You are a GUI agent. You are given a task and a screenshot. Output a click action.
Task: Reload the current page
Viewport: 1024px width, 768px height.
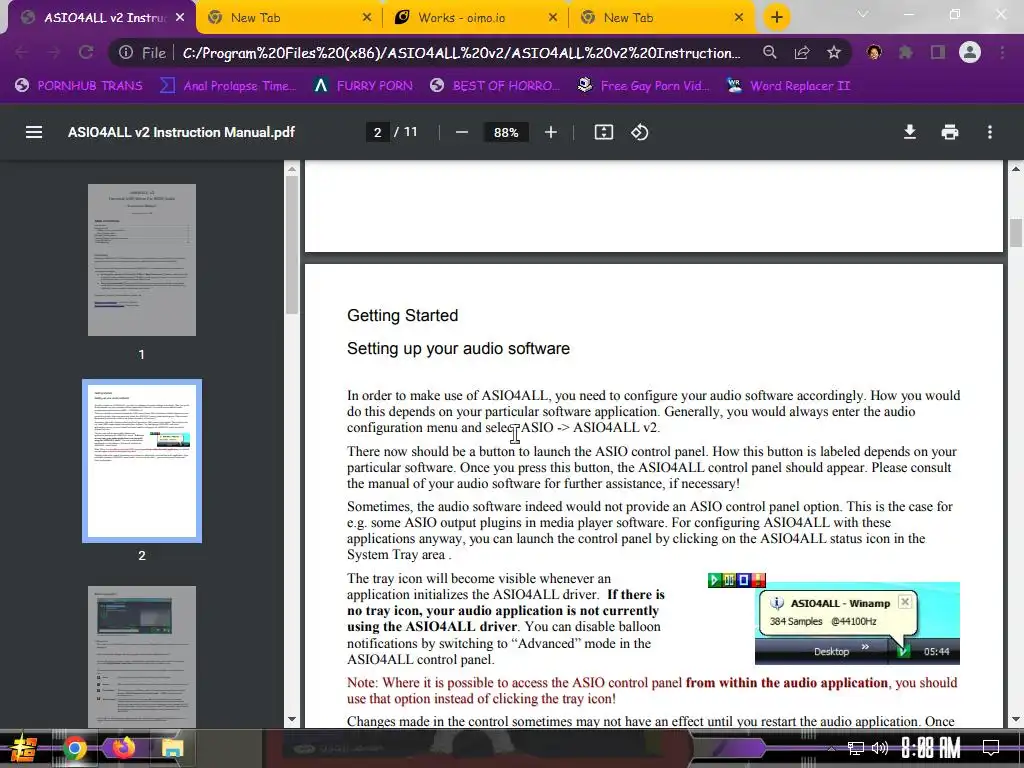[86, 52]
